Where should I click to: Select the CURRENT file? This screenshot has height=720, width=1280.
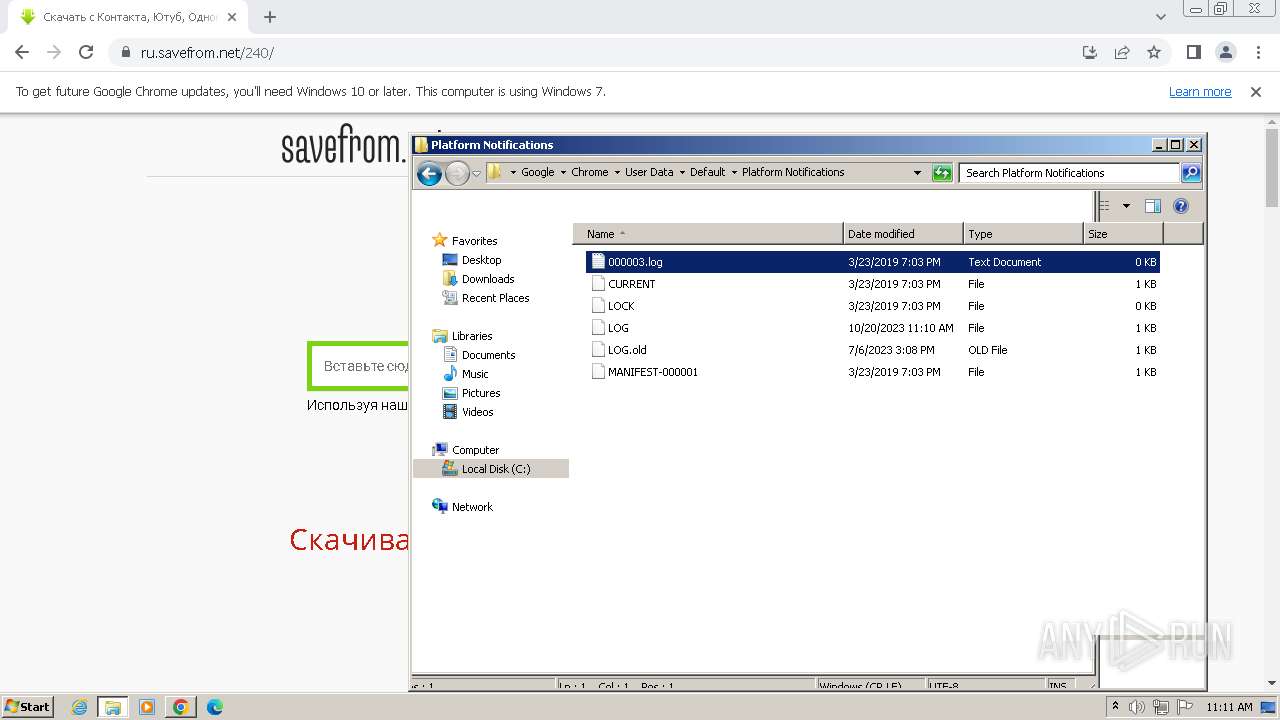coord(873,284)
